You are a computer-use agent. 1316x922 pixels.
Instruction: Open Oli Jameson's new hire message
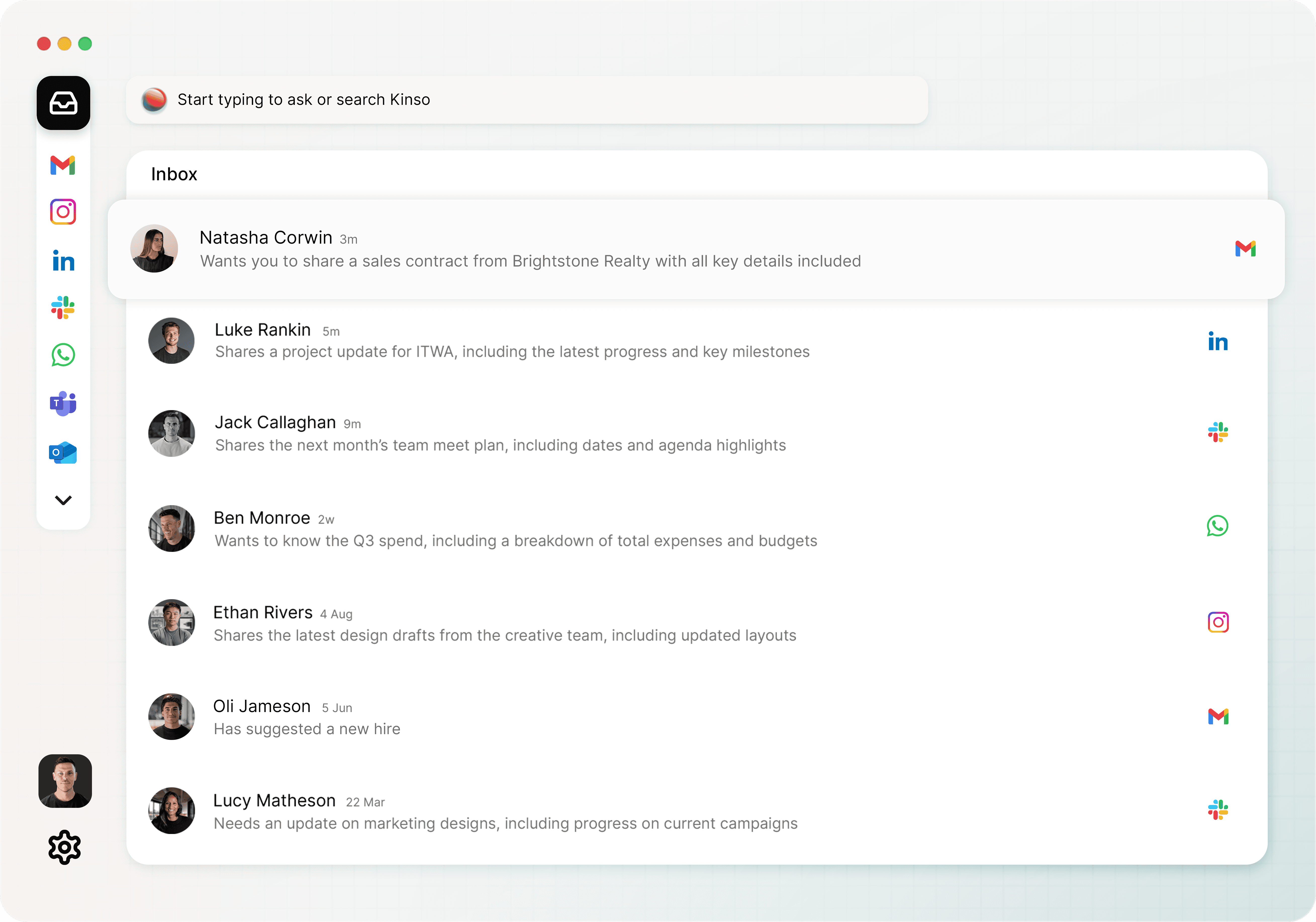pyautogui.click(x=307, y=717)
